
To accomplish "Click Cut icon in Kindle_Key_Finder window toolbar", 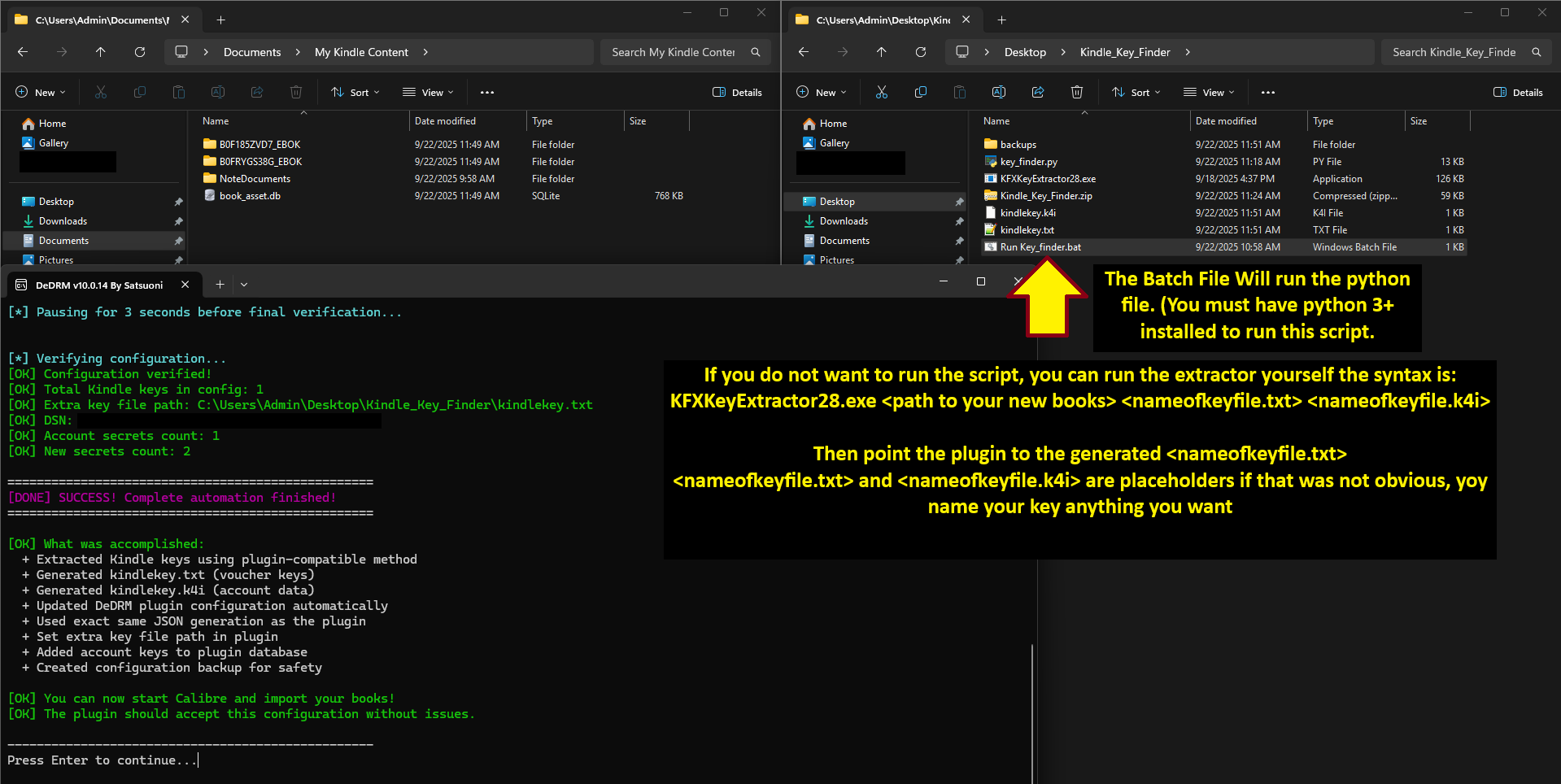I will pos(881,93).
